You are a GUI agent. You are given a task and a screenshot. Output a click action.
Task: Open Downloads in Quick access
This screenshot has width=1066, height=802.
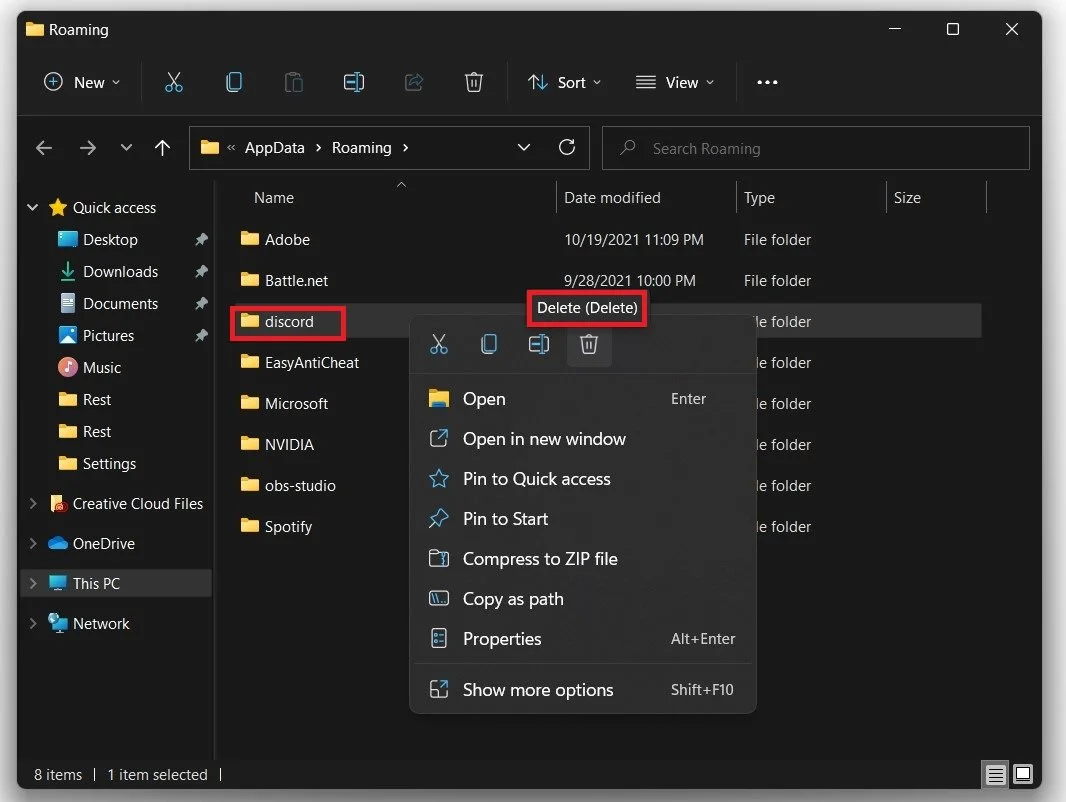tap(120, 271)
